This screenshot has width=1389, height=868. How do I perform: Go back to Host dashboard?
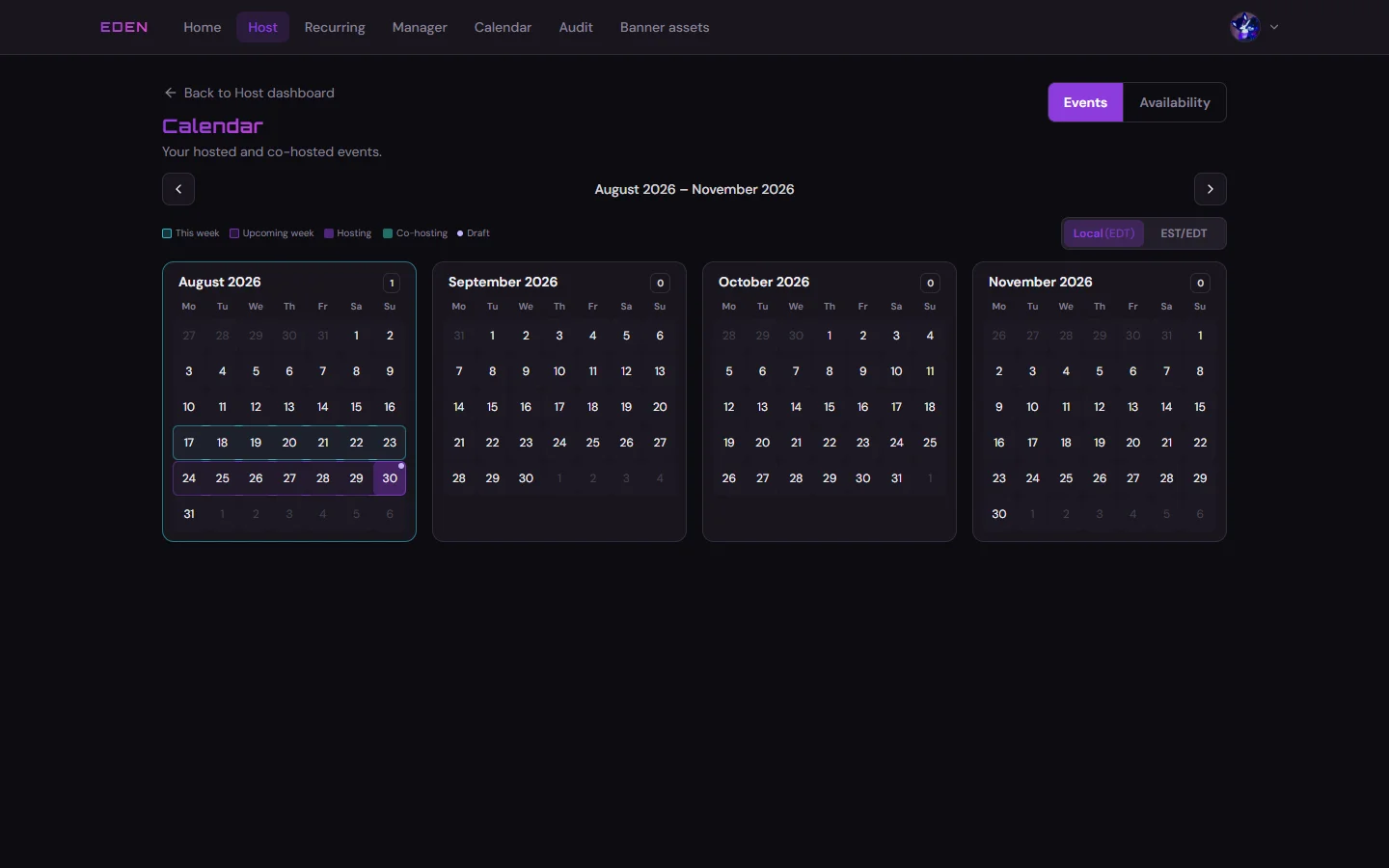pyautogui.click(x=249, y=93)
